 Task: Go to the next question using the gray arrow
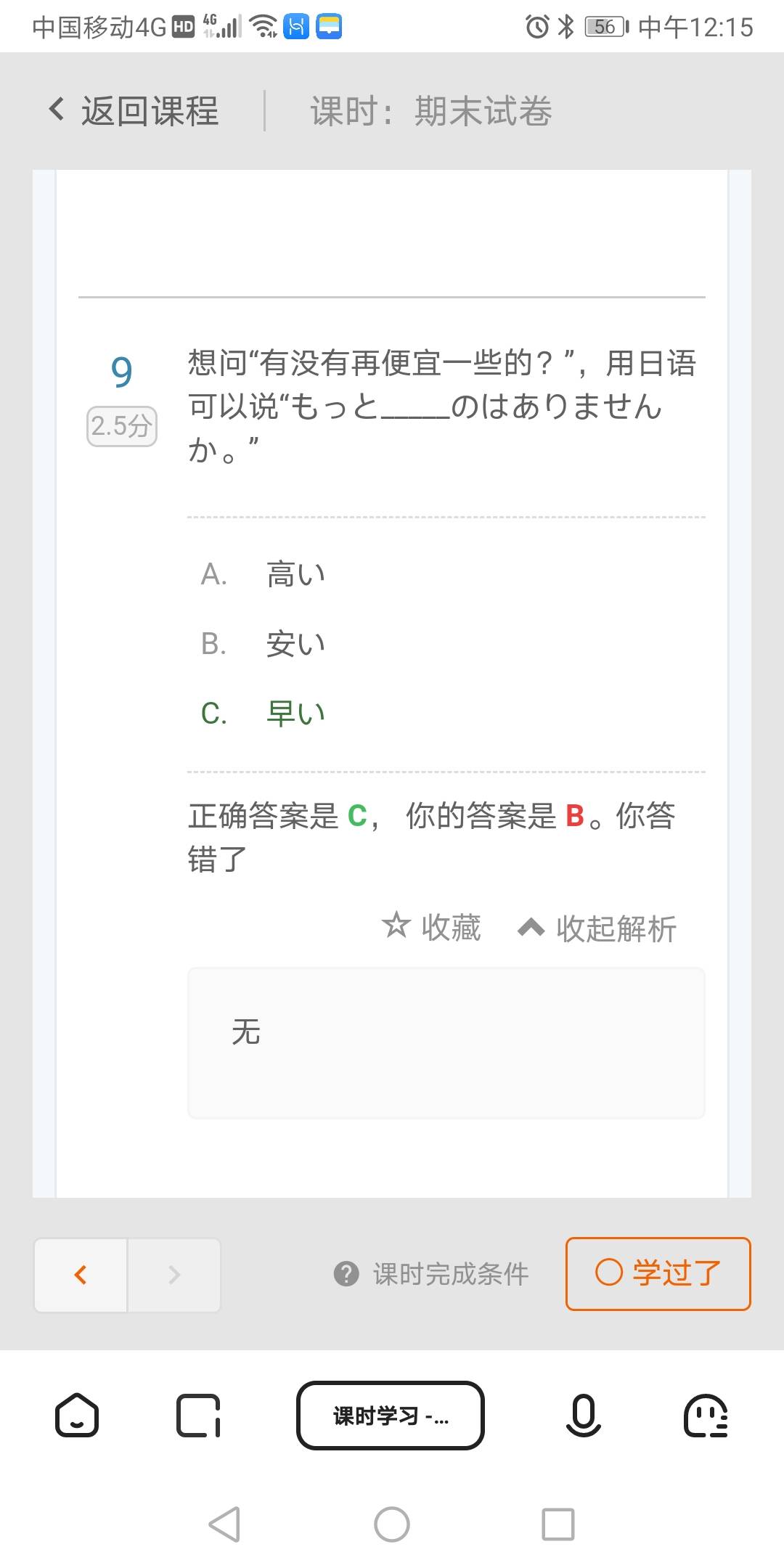(174, 1275)
